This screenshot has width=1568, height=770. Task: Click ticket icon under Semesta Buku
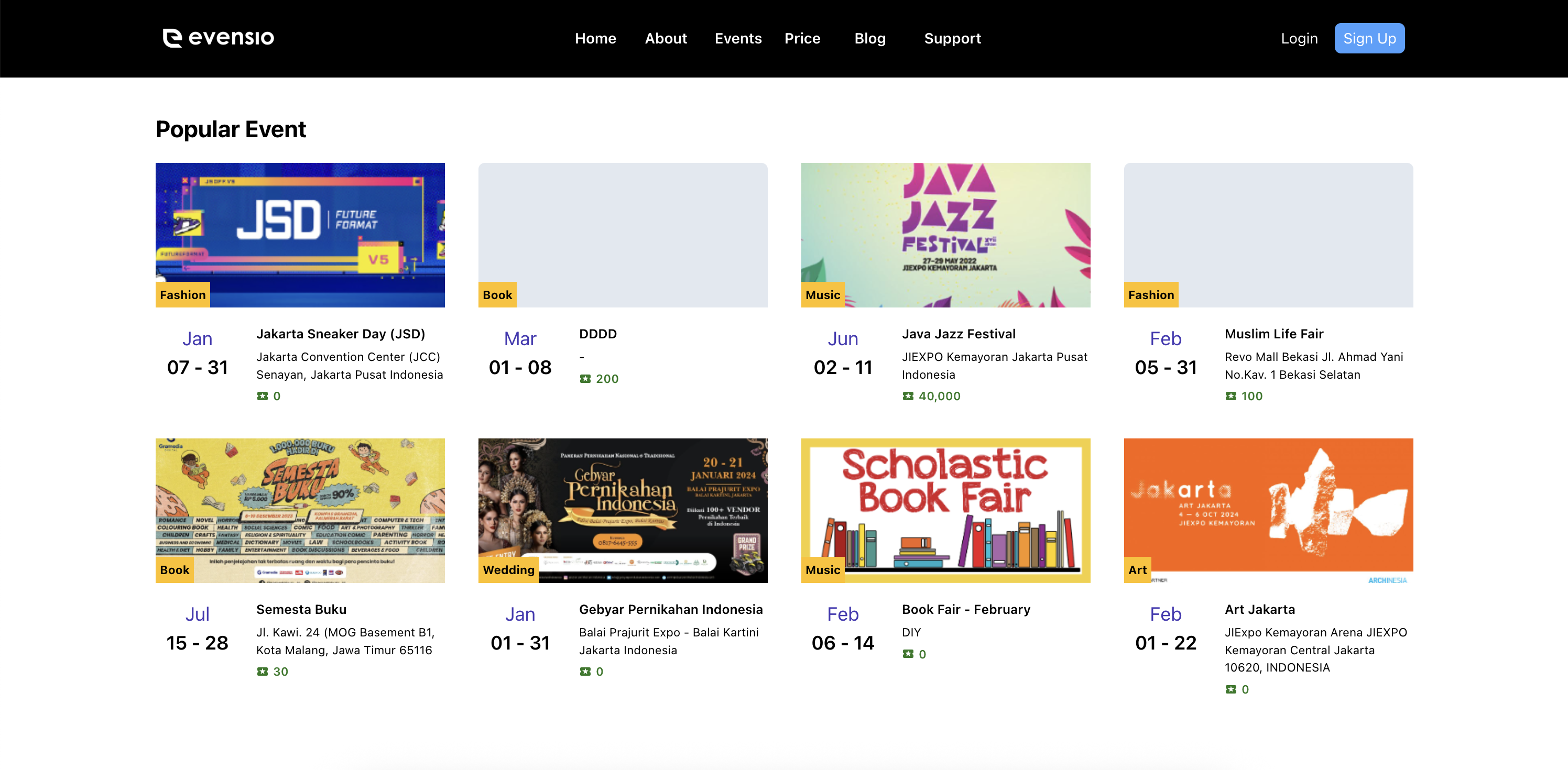tap(263, 672)
